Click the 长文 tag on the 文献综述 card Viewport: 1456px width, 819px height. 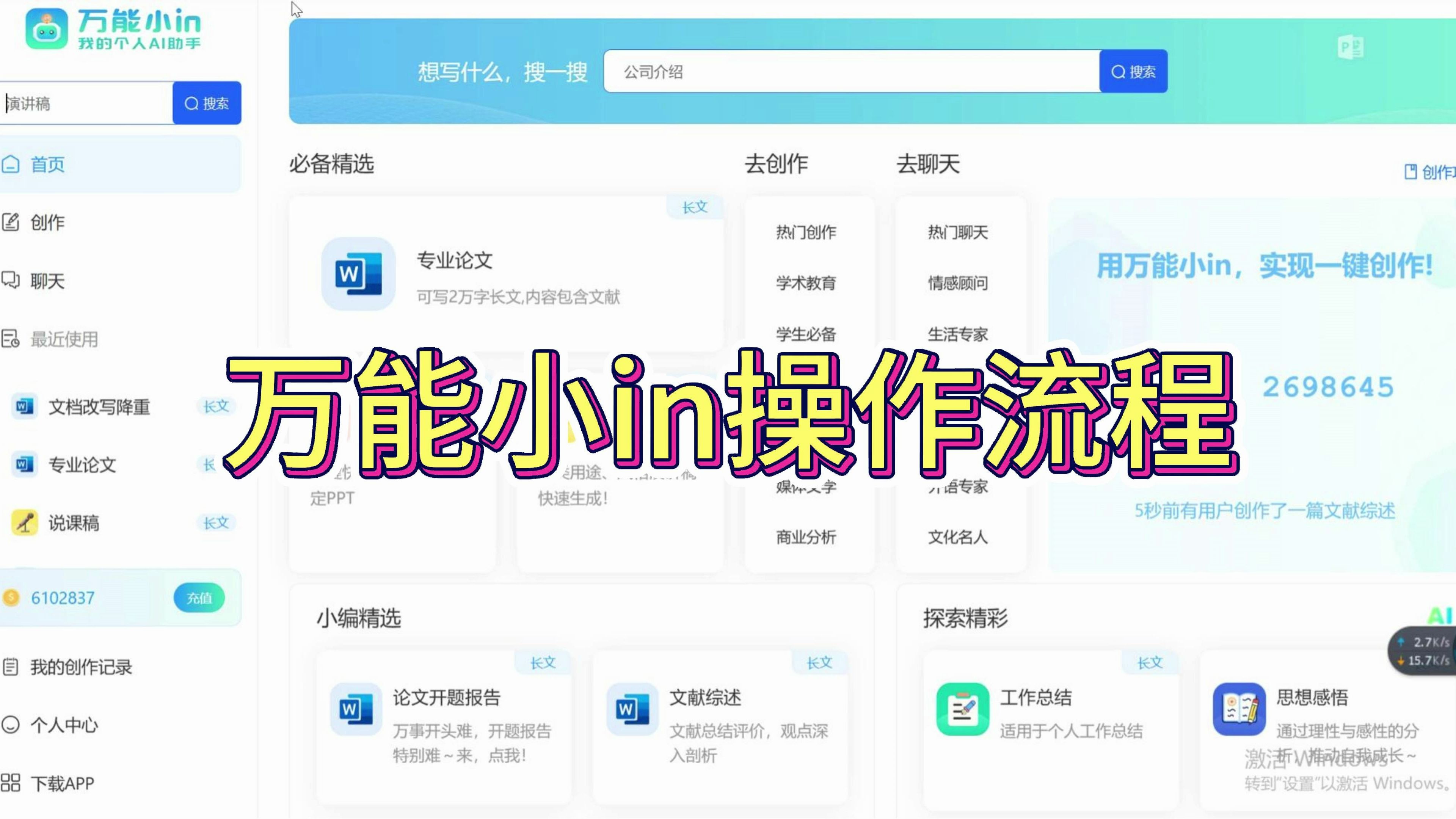tap(819, 662)
